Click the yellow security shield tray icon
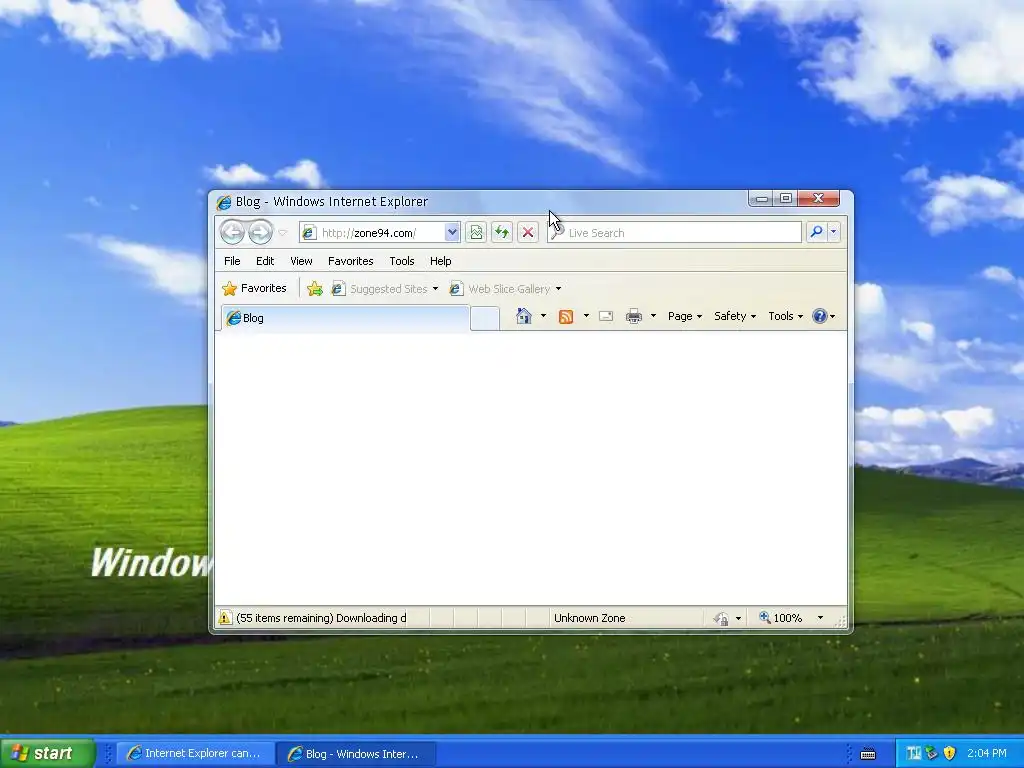This screenshot has height=768, width=1024. 950,754
